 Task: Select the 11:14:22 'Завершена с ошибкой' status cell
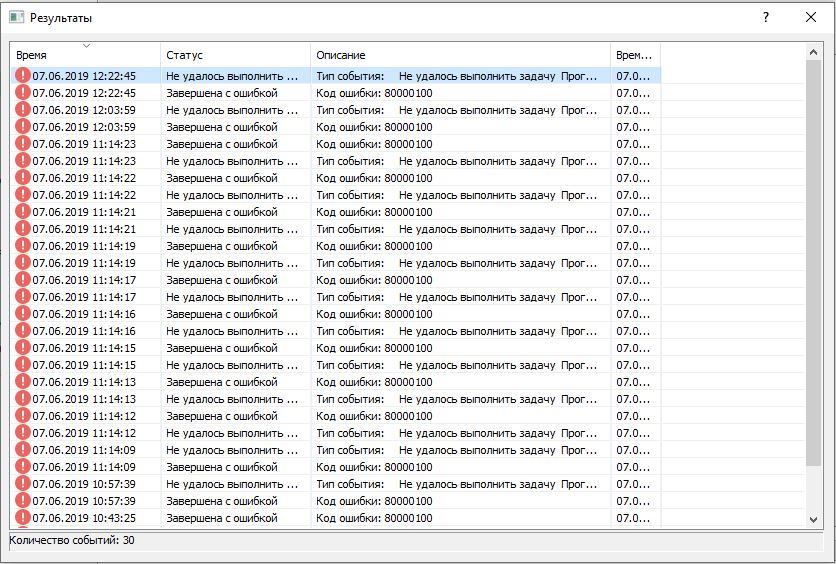click(x=222, y=178)
